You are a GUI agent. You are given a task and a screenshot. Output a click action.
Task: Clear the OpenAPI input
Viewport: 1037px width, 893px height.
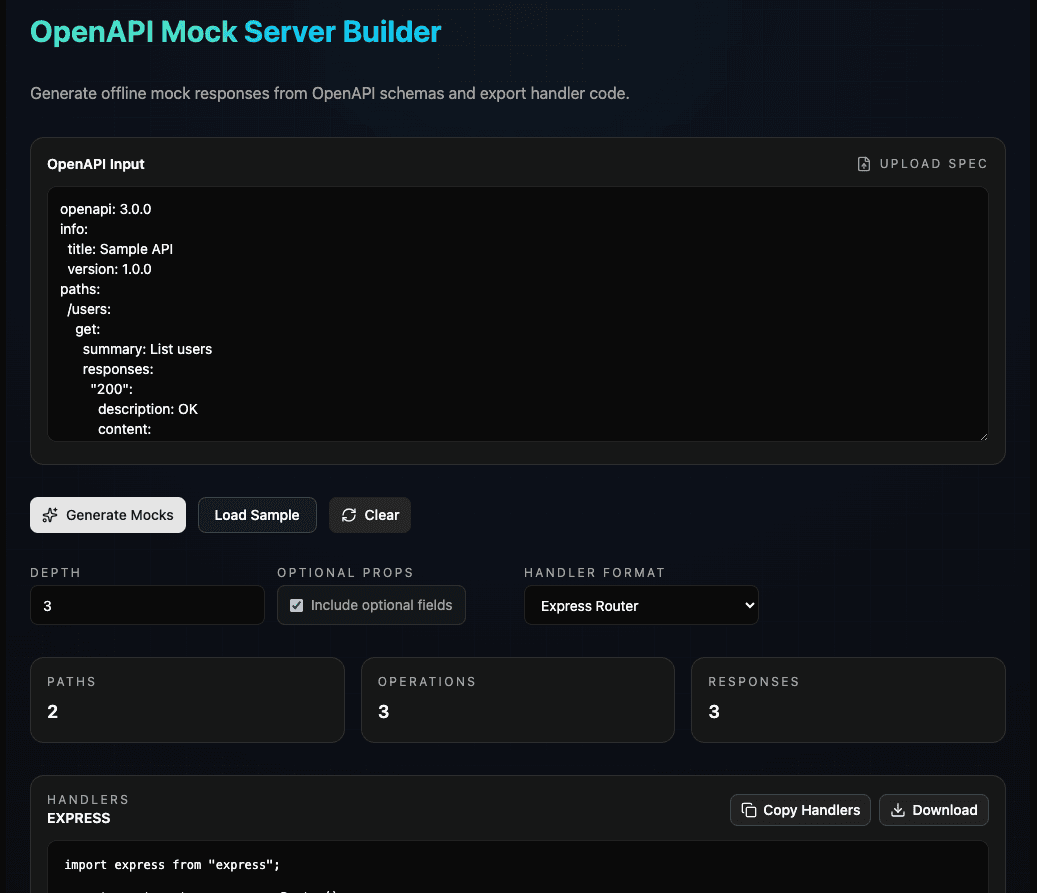(370, 515)
